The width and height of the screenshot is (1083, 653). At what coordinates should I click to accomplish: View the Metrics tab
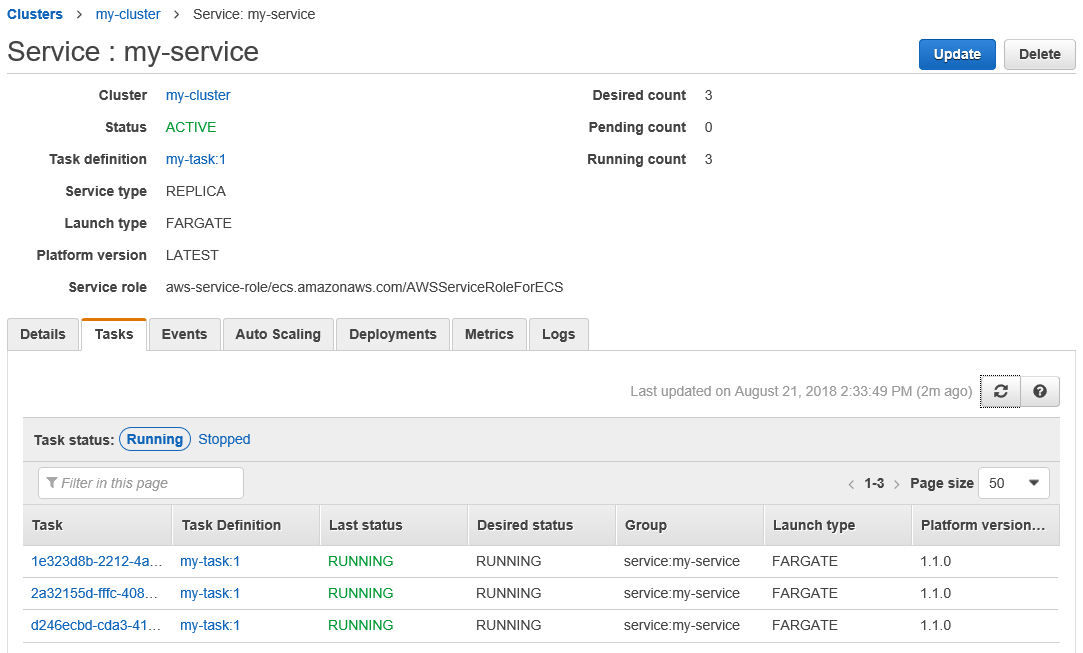489,334
